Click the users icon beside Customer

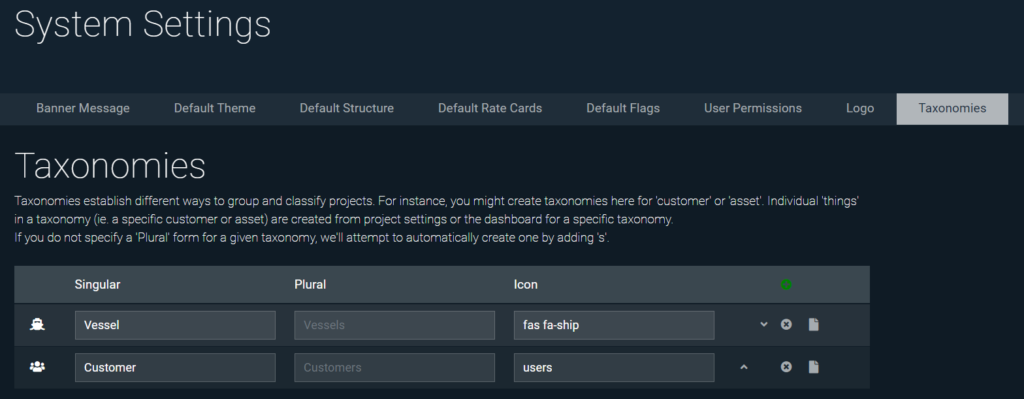click(37, 367)
